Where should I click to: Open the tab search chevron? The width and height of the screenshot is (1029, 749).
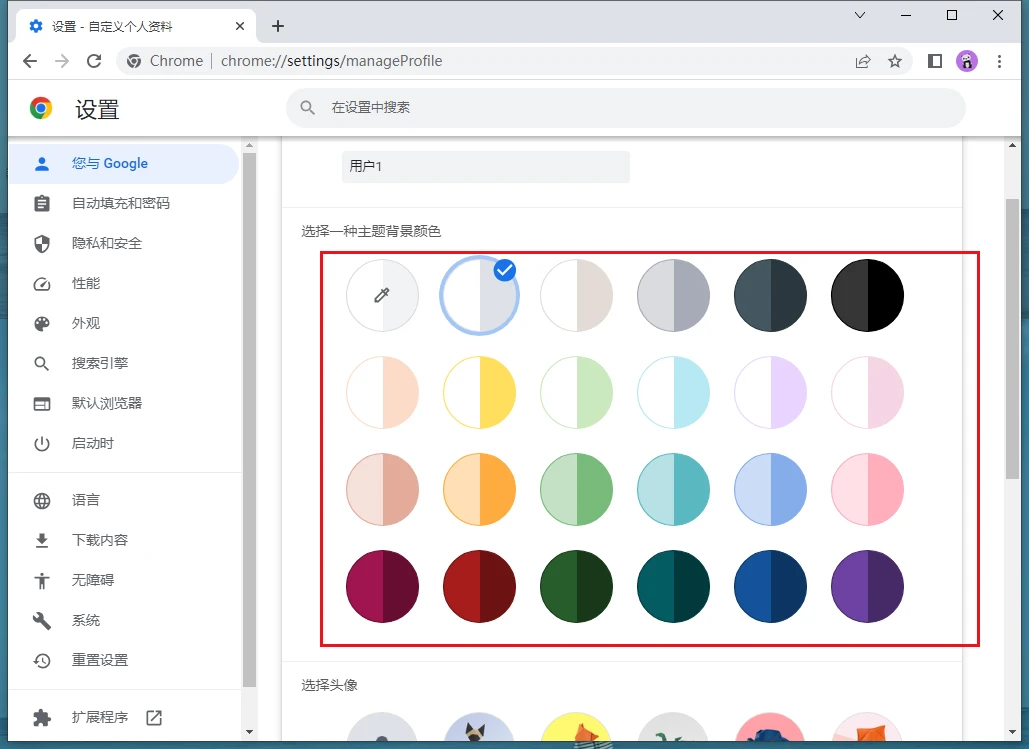pyautogui.click(x=860, y=15)
